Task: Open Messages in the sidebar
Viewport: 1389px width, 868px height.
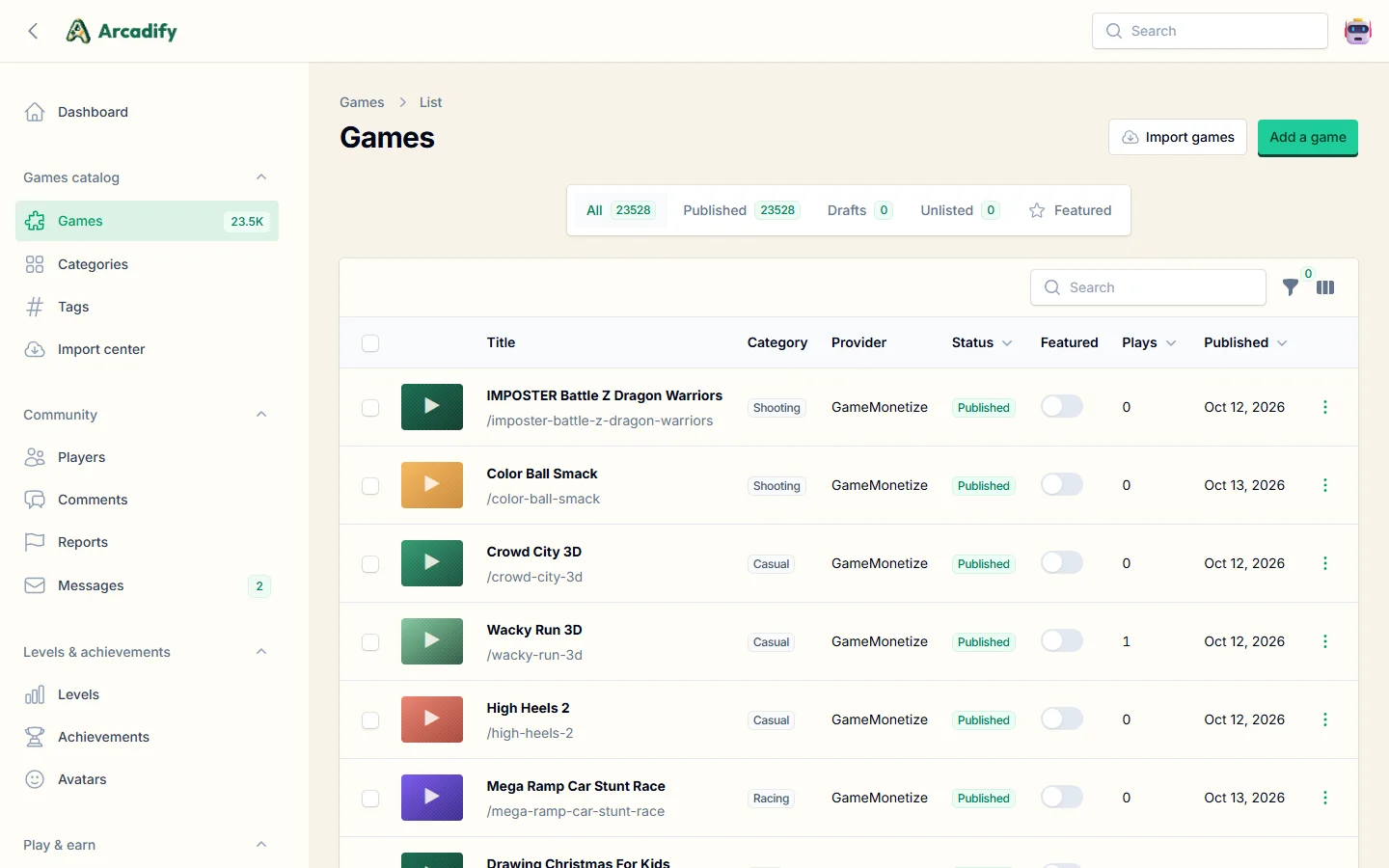Action: 147,585
